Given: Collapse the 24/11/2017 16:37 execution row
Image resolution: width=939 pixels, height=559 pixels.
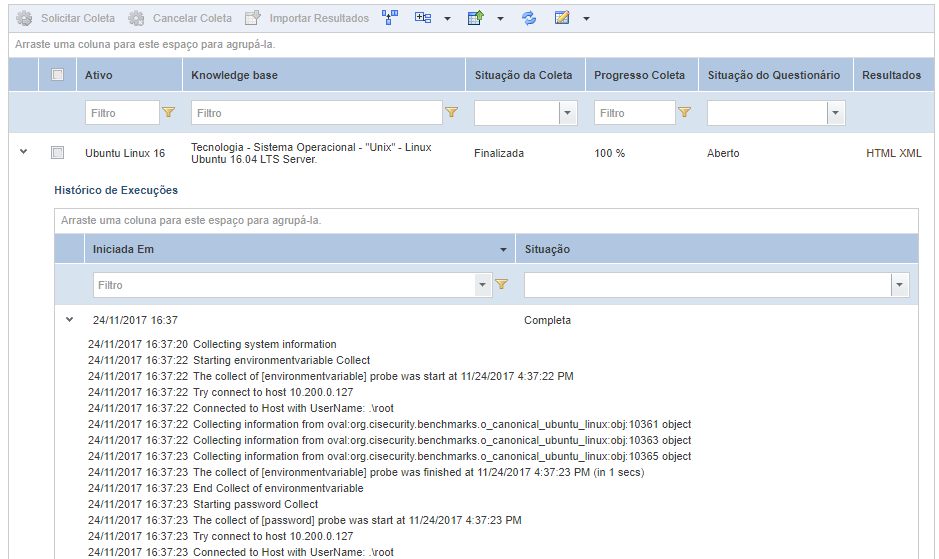Looking at the screenshot, I should point(69,320).
